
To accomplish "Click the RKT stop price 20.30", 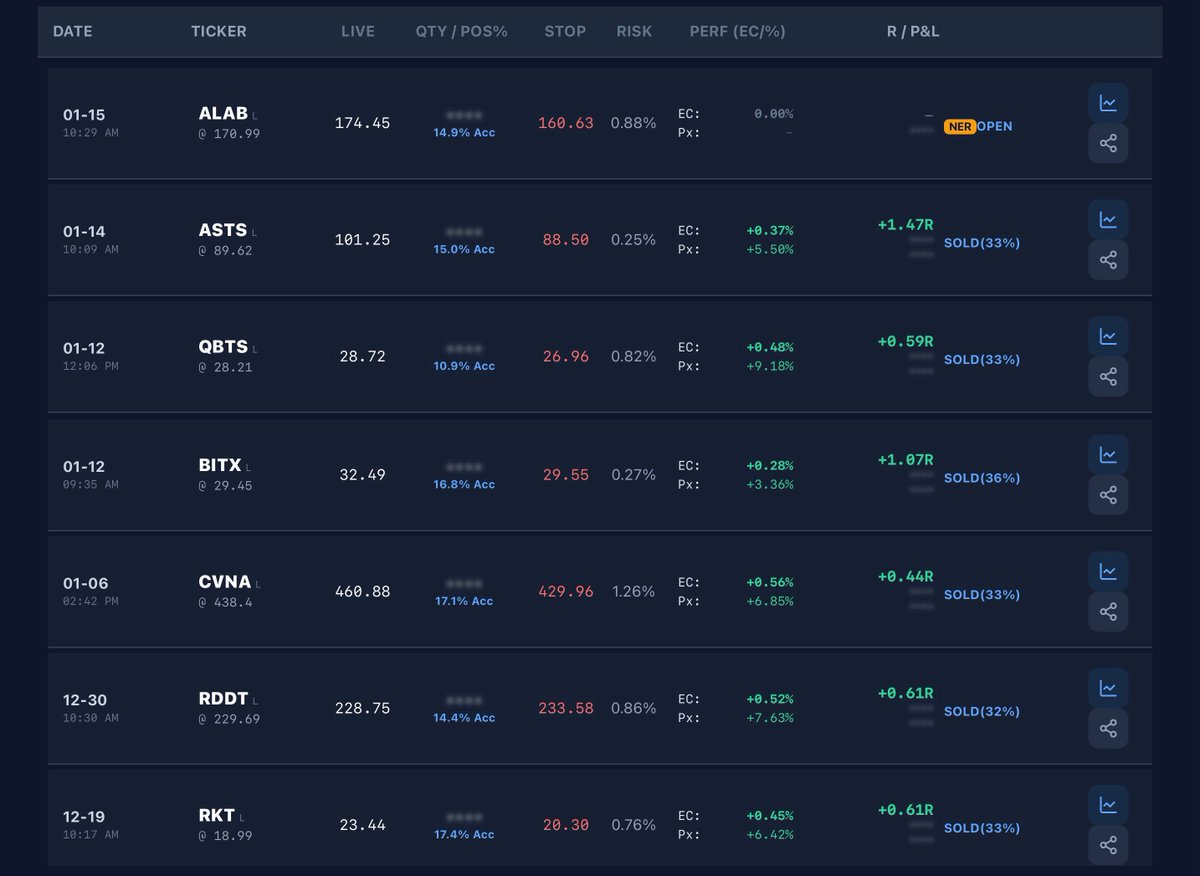I will tap(566, 825).
